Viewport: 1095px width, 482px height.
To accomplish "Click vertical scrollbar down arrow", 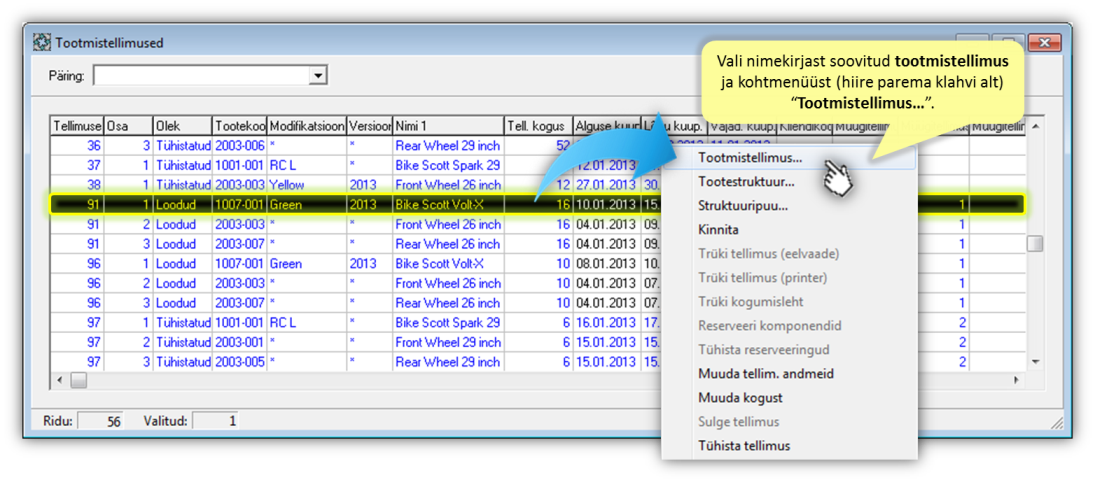I will [1035, 362].
